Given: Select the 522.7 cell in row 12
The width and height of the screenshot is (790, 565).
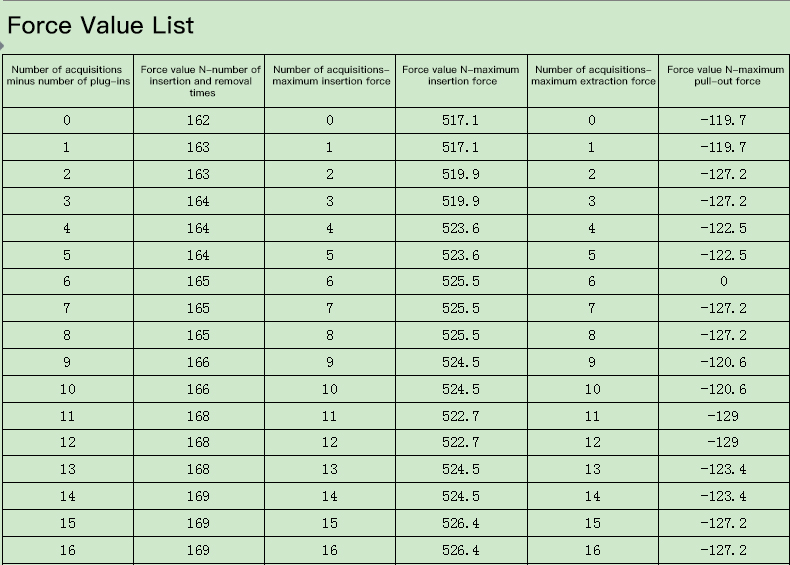Looking at the screenshot, I should tap(462, 443).
